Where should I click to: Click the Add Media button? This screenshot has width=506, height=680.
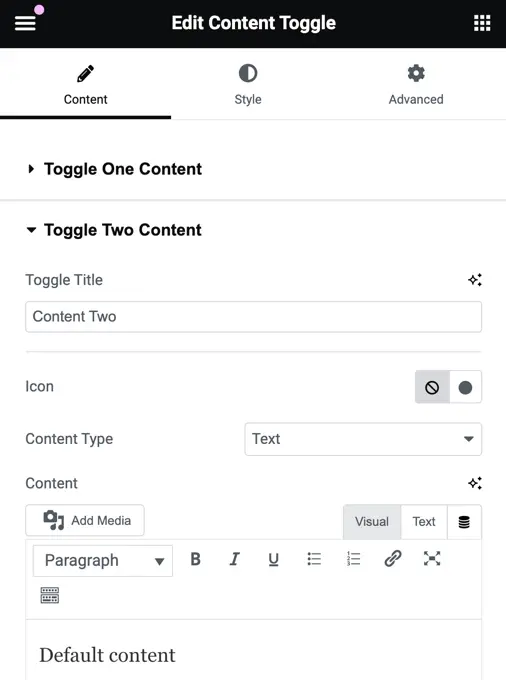pyautogui.click(x=85, y=520)
